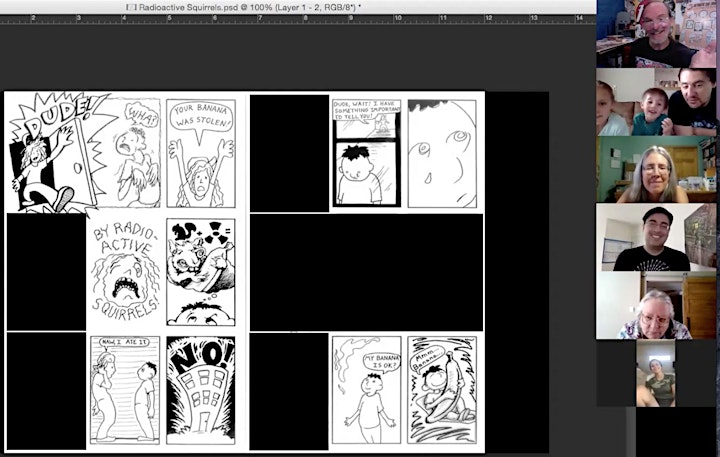The height and width of the screenshot is (457, 720).
Task: Click the "DUDE, WAIT! I HAVE SOMETHING IMPORTANT" panel
Action: pos(367,152)
